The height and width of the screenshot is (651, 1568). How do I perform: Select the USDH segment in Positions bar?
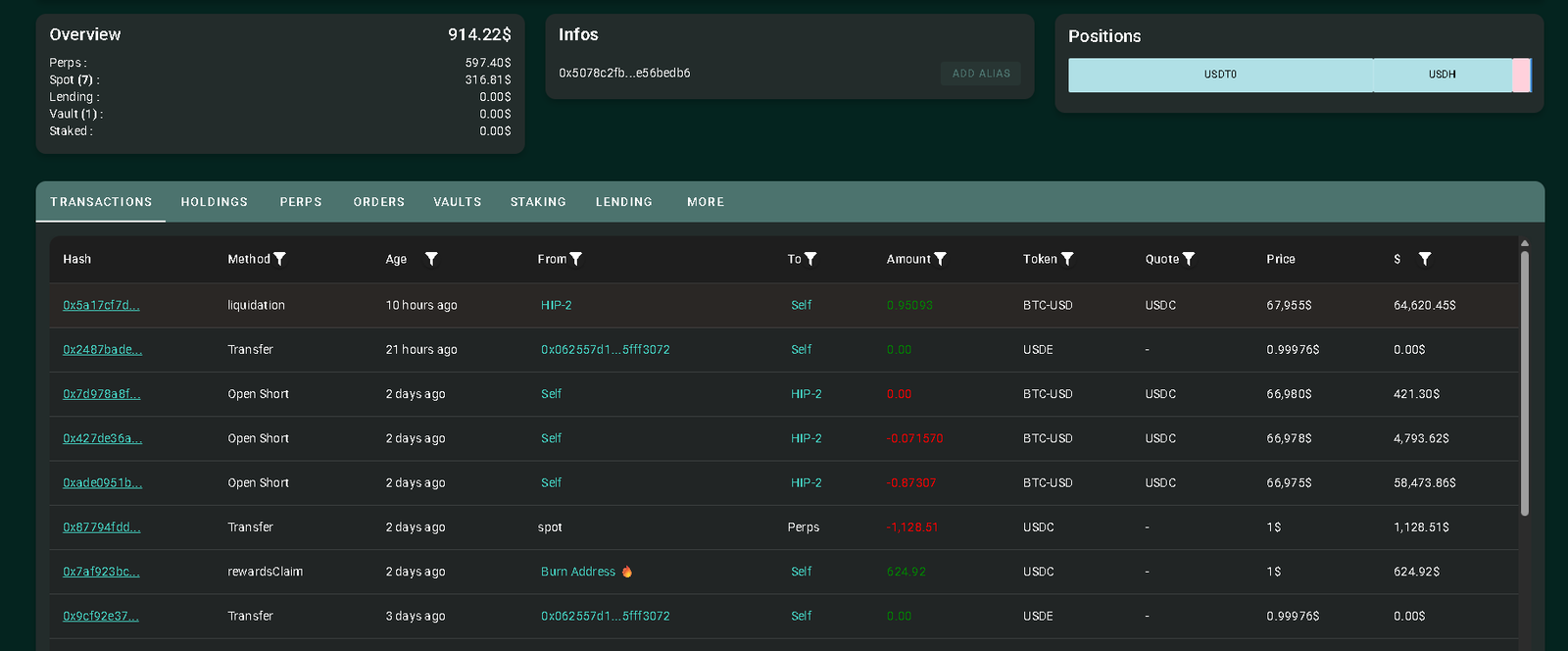pos(1442,75)
